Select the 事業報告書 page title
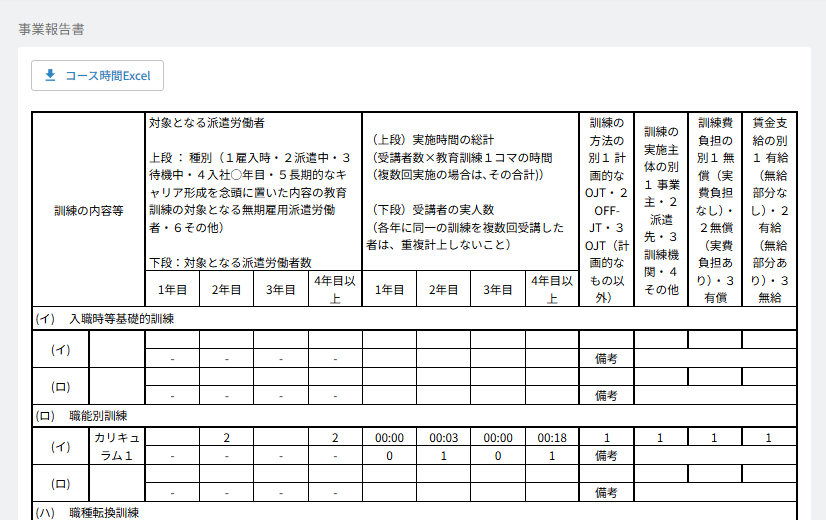 pos(51,29)
